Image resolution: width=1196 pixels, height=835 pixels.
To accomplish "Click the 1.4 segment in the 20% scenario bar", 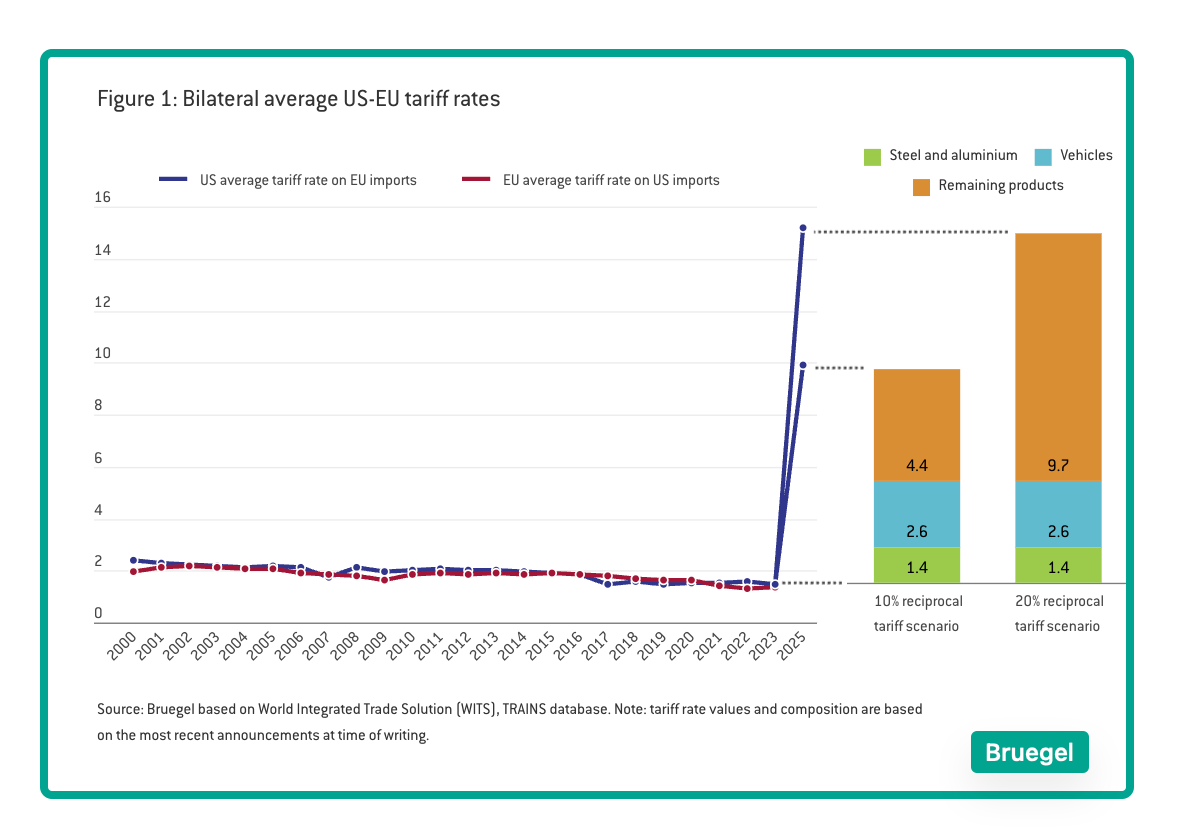I will 1058,565.
